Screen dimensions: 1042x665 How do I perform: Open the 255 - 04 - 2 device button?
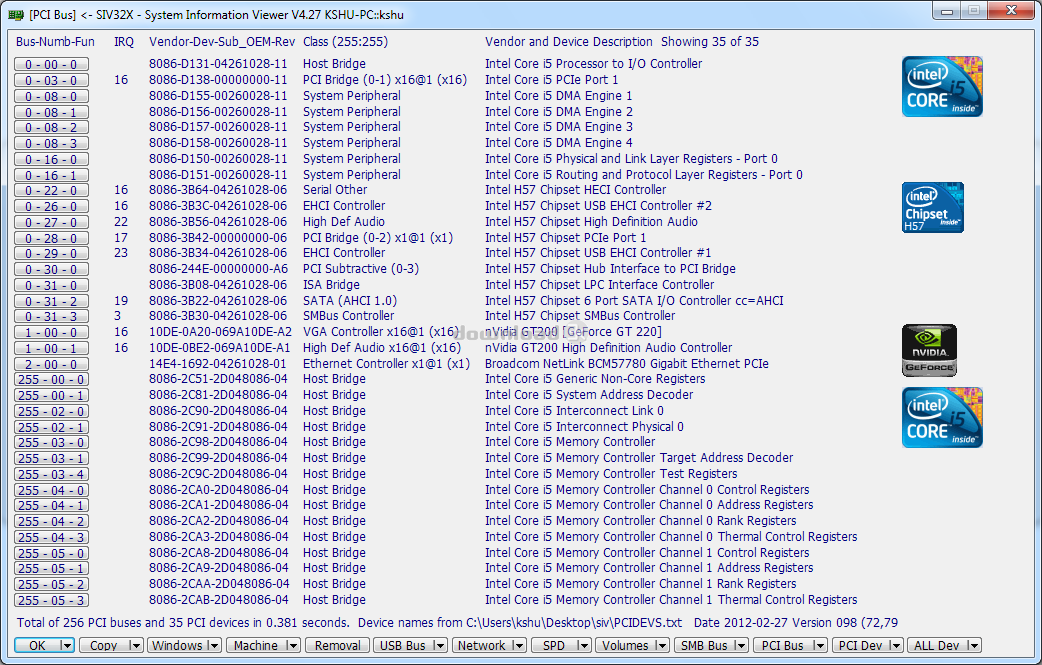click(x=51, y=522)
